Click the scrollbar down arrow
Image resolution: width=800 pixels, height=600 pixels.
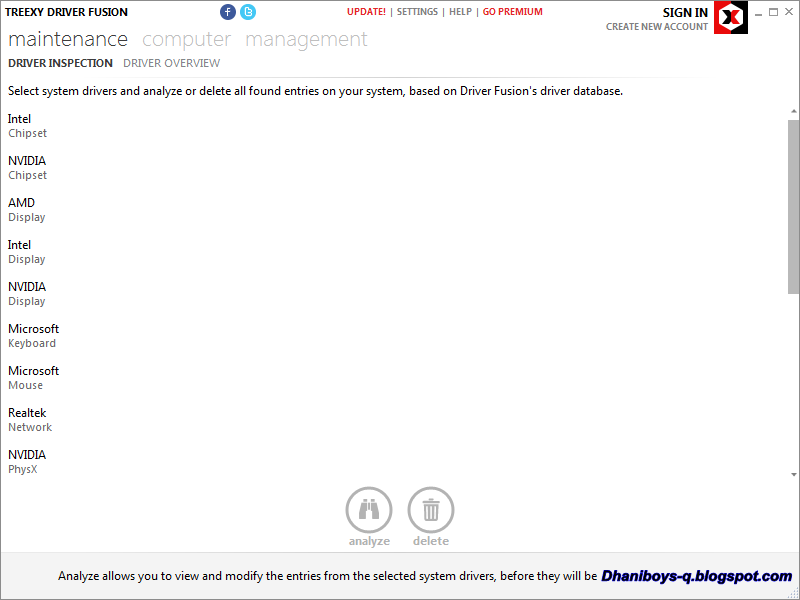(793, 474)
